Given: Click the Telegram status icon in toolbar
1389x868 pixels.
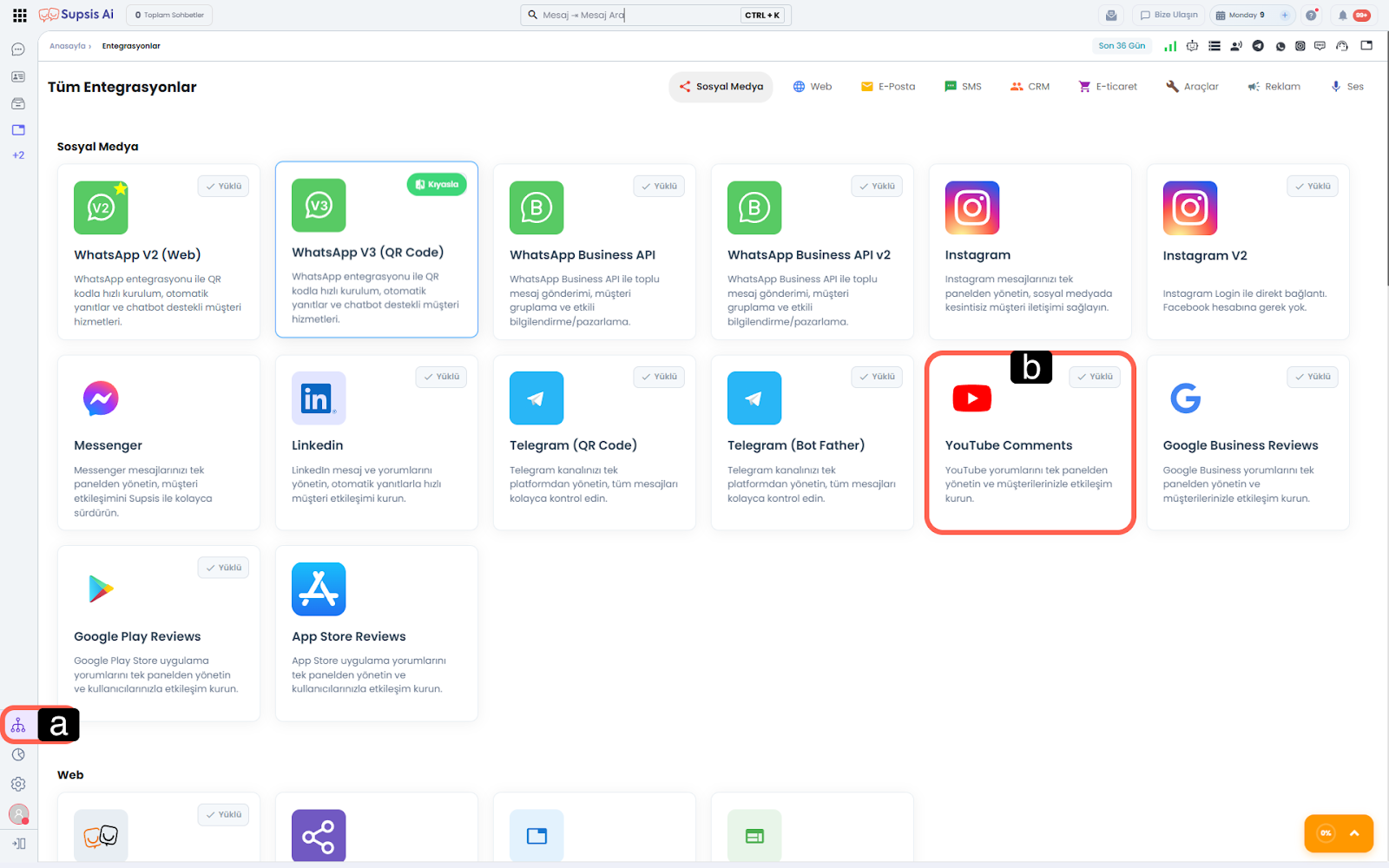Looking at the screenshot, I should tap(1258, 46).
